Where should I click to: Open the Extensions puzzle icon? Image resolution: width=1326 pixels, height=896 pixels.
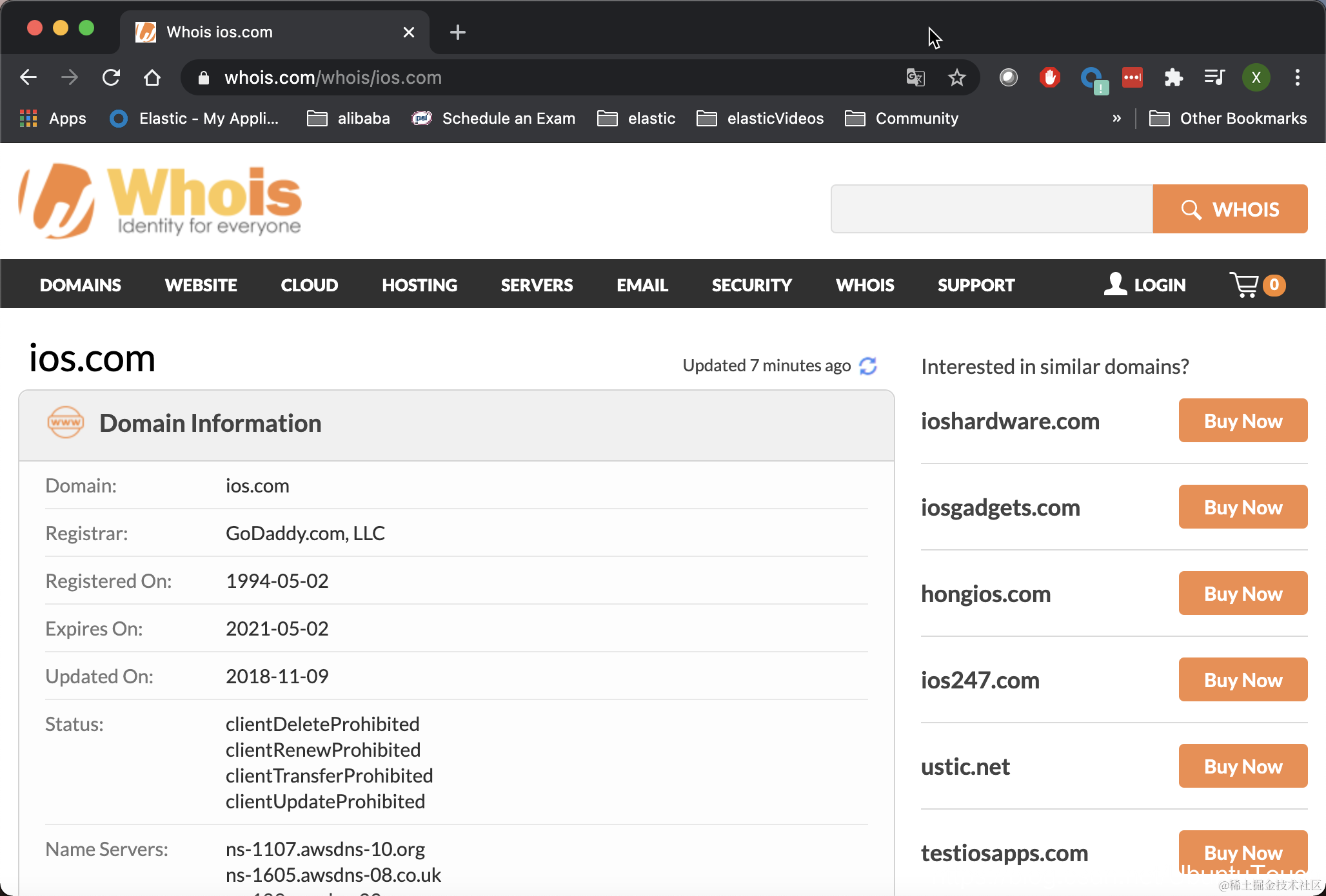[x=1173, y=78]
